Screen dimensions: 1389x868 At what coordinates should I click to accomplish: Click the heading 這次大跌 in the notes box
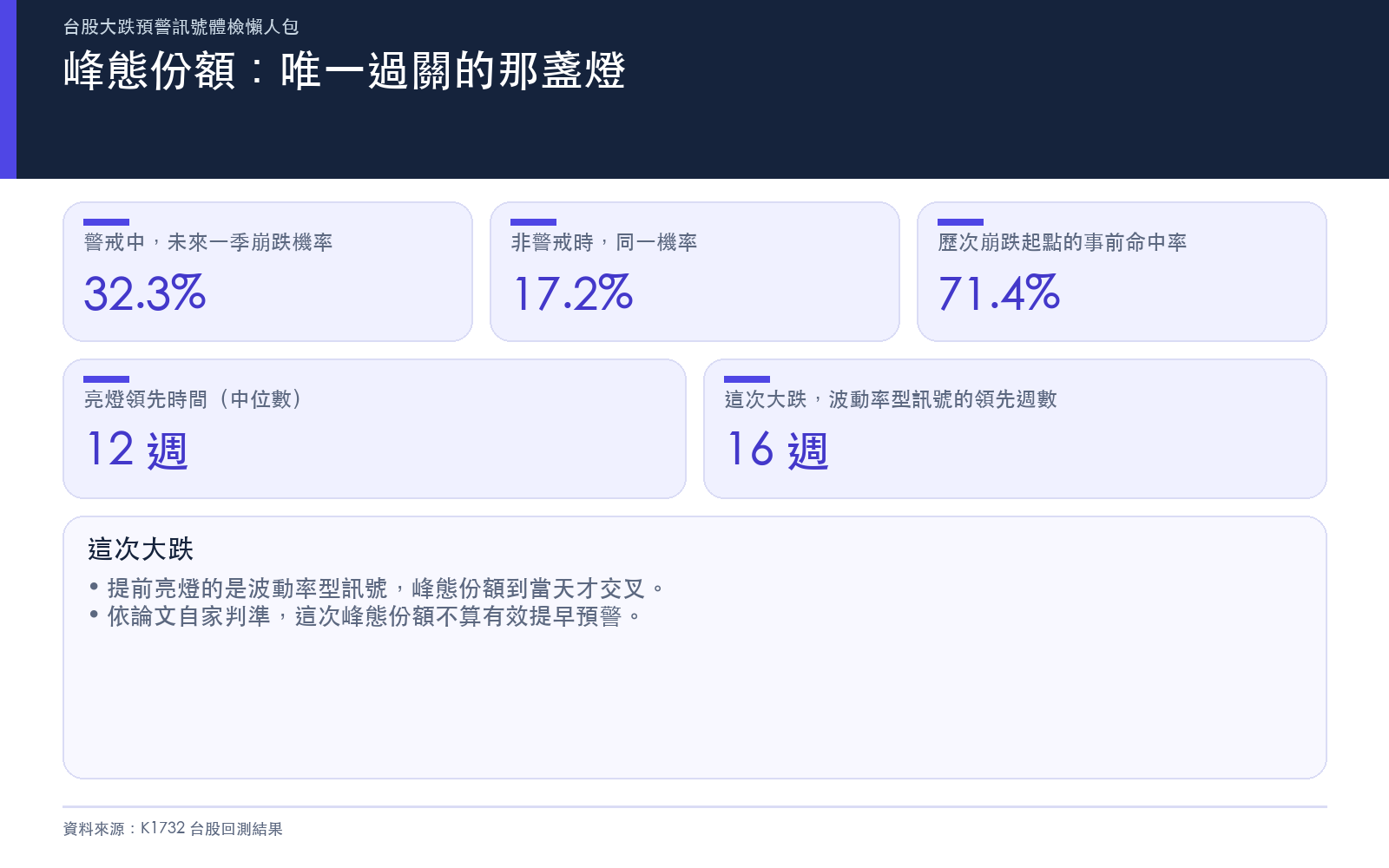click(x=141, y=549)
